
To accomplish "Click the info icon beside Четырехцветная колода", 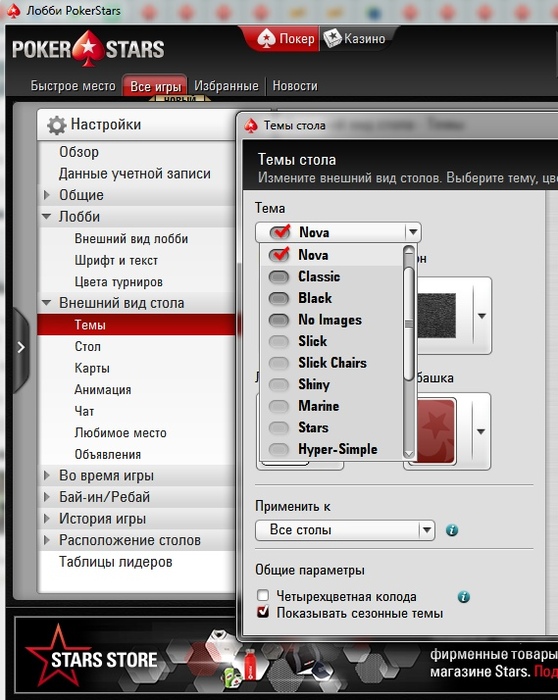I will pyautogui.click(x=464, y=596).
